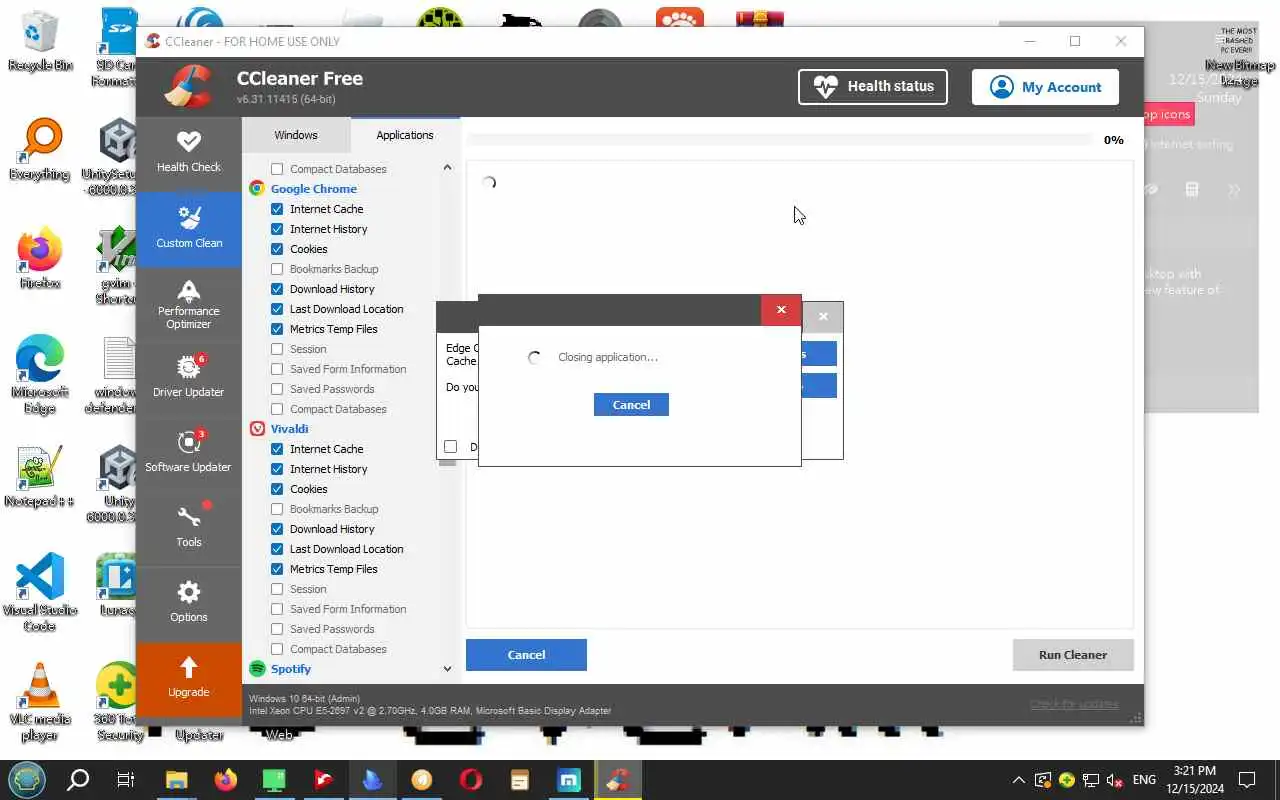Screen dimensions: 1280x800
Task: Click the ENG language indicator in tray
Action: tap(1144, 780)
